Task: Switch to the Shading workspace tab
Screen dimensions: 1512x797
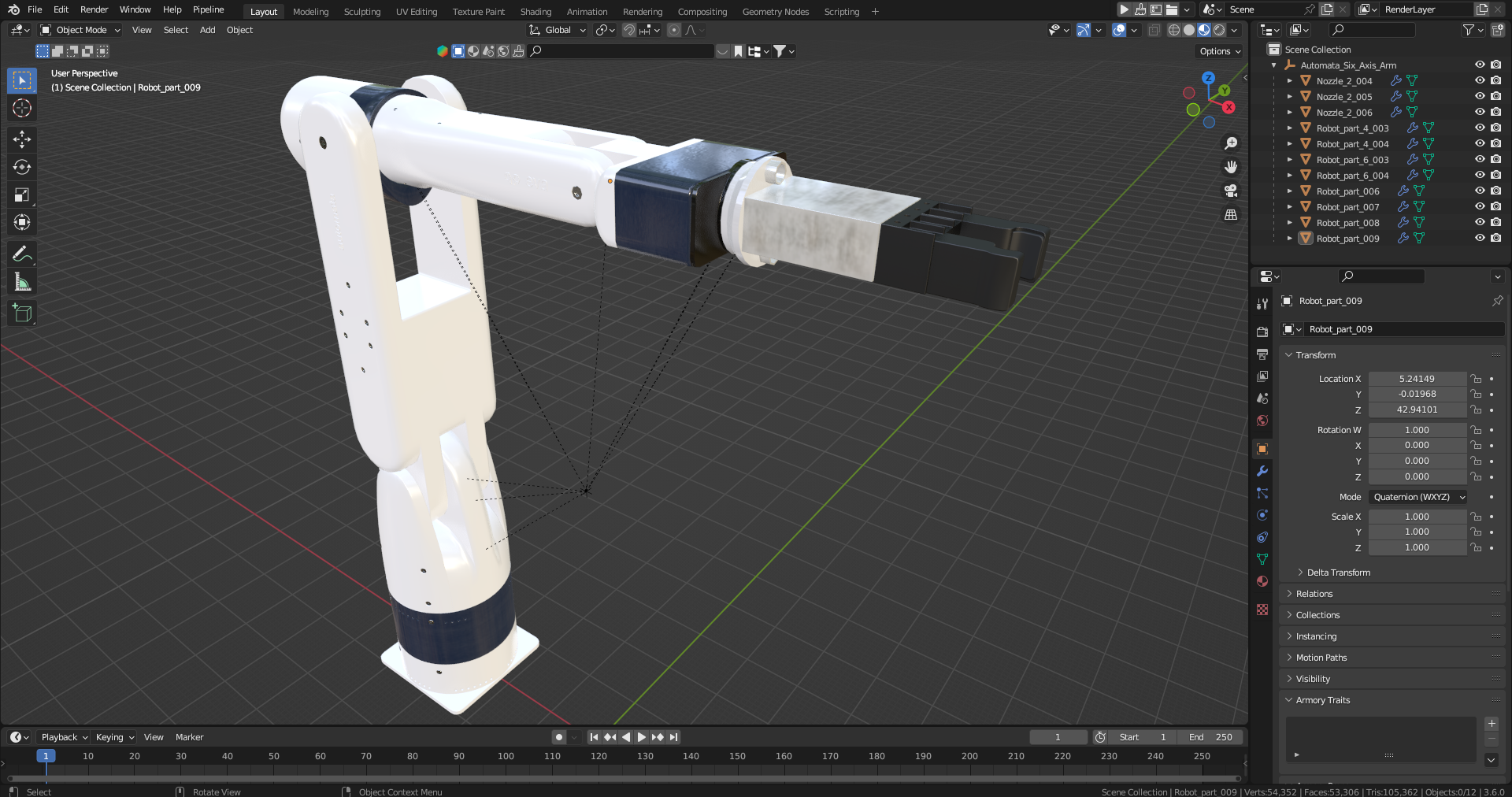Action: point(535,12)
